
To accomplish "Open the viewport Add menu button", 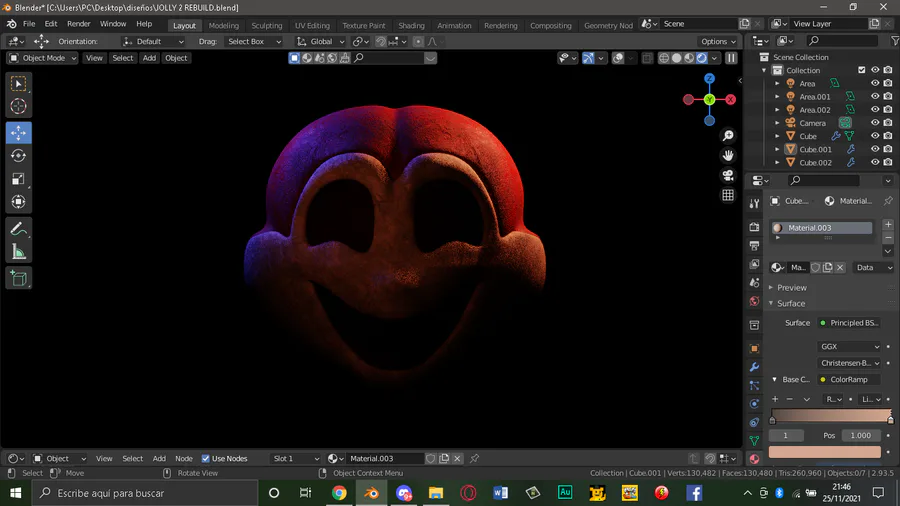I will [149, 58].
